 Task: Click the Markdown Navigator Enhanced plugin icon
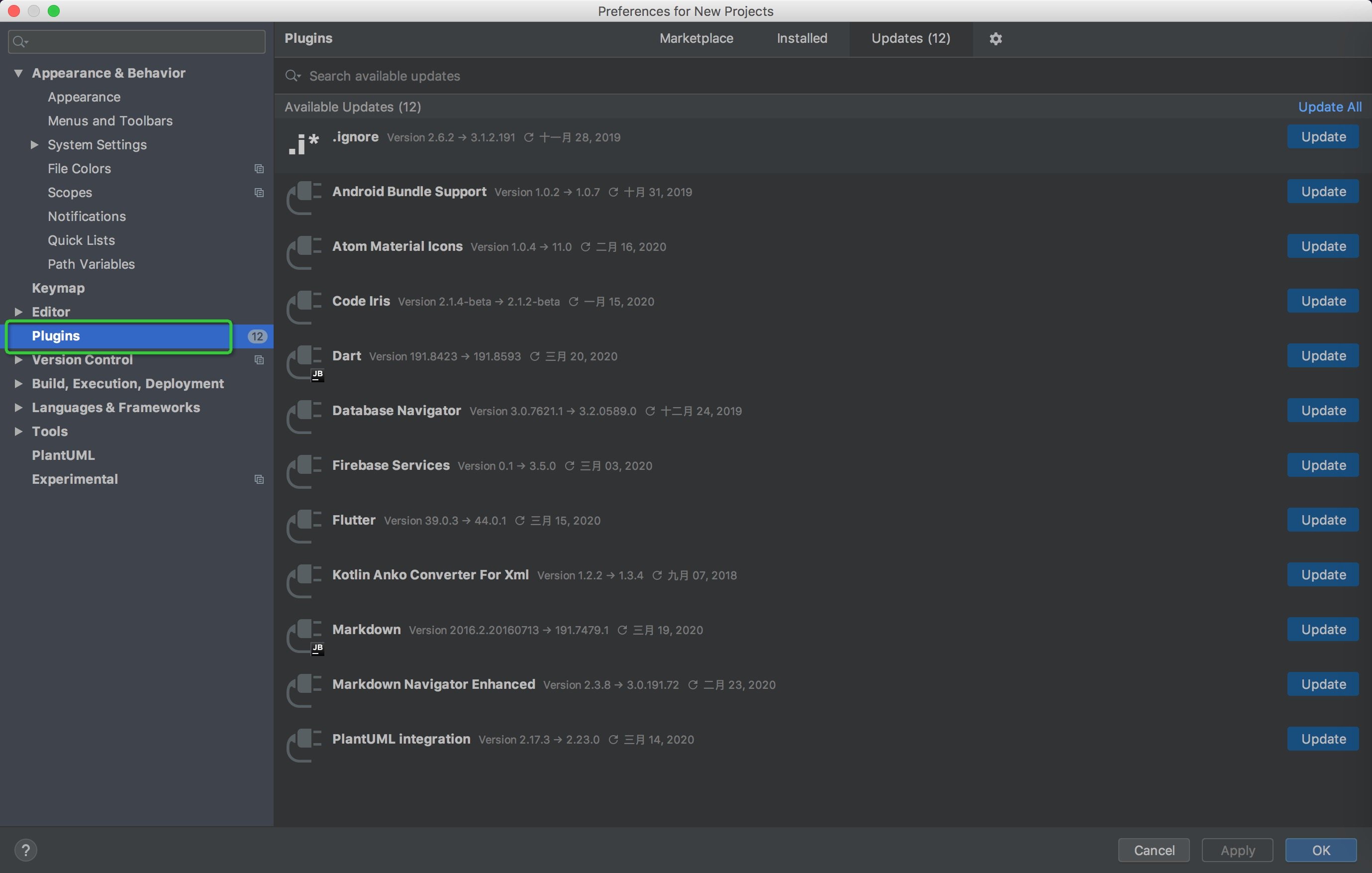(304, 690)
